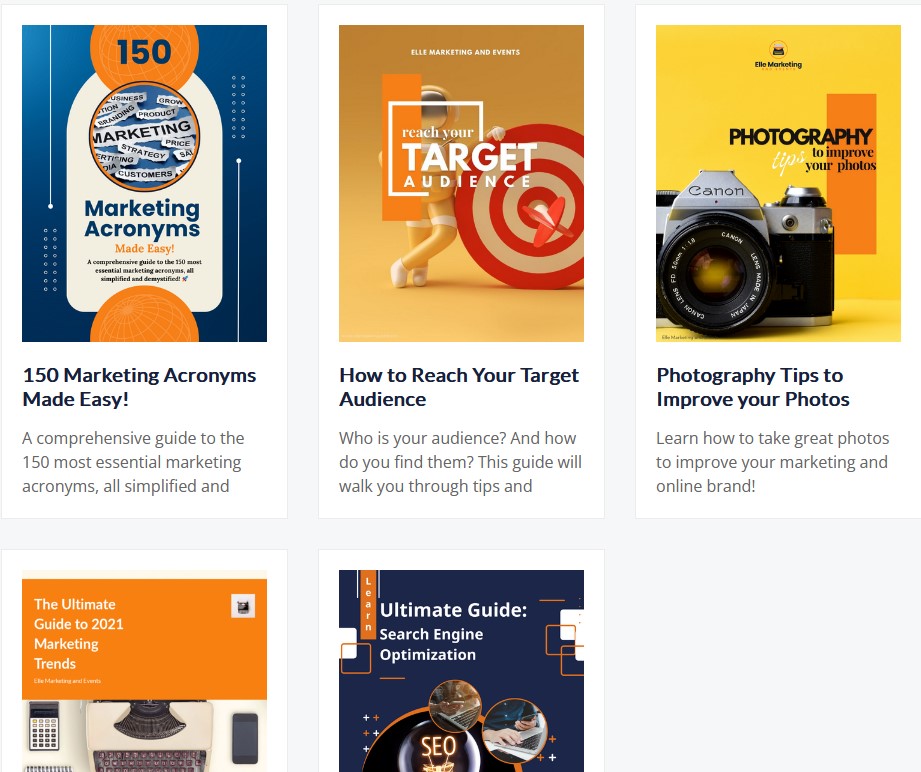Click the small logo icon on Marketing Trends cover

pyautogui.click(x=243, y=606)
